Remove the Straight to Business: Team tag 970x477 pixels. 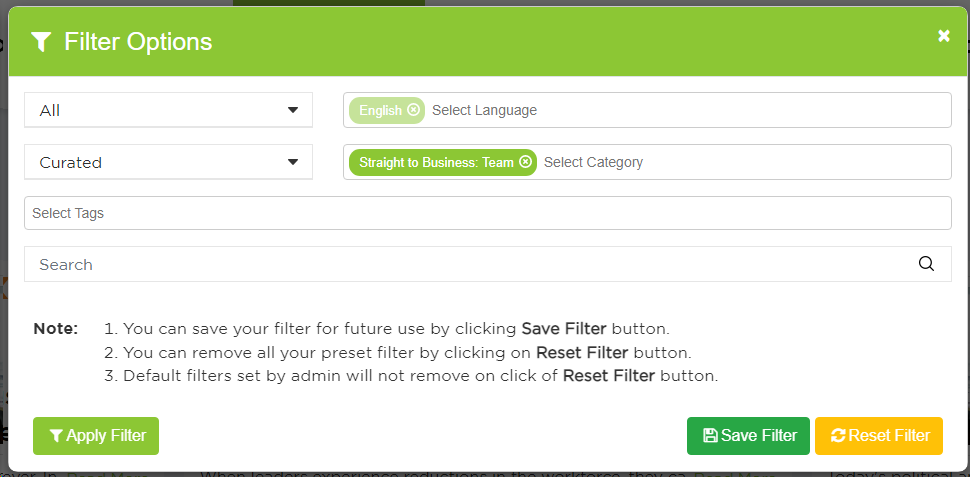point(526,162)
